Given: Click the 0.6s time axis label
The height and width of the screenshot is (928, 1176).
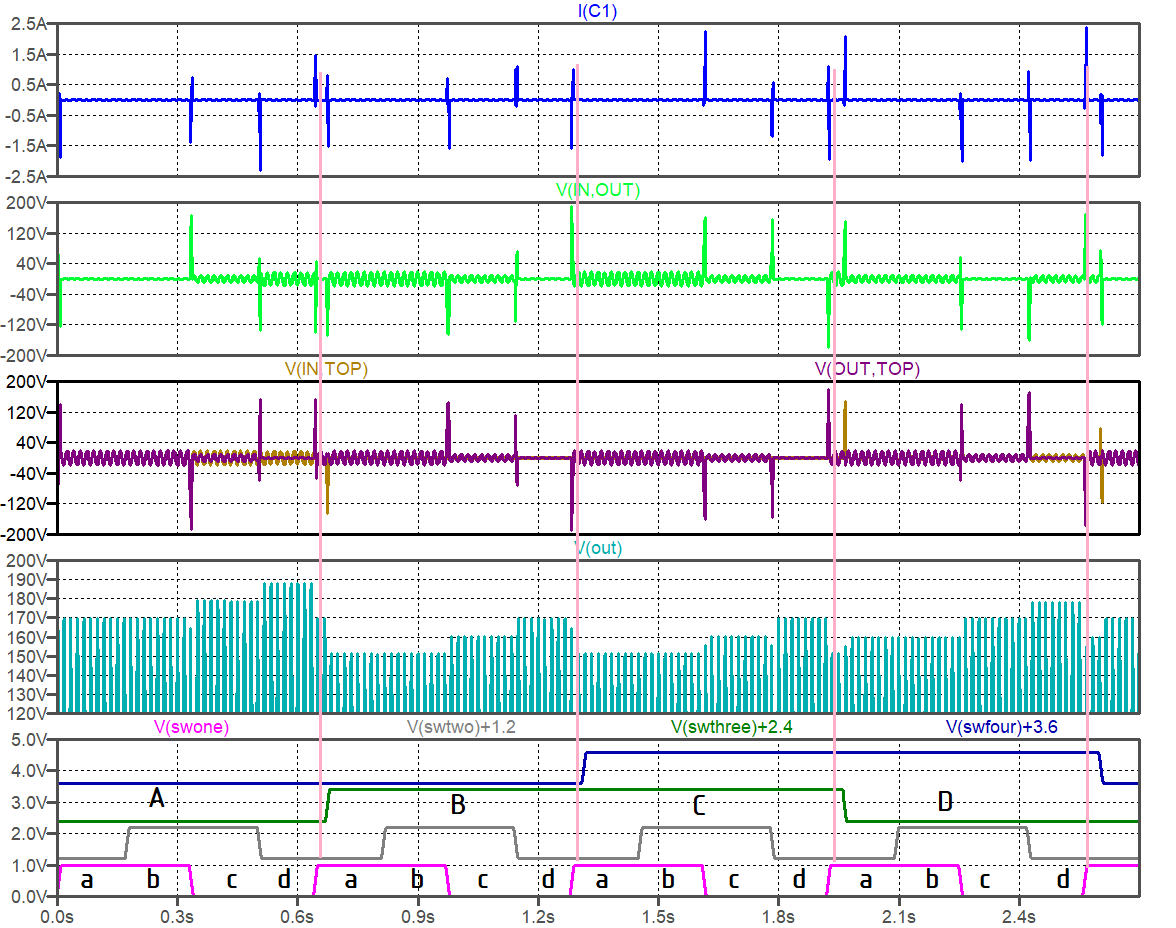Looking at the screenshot, I should click(297, 917).
